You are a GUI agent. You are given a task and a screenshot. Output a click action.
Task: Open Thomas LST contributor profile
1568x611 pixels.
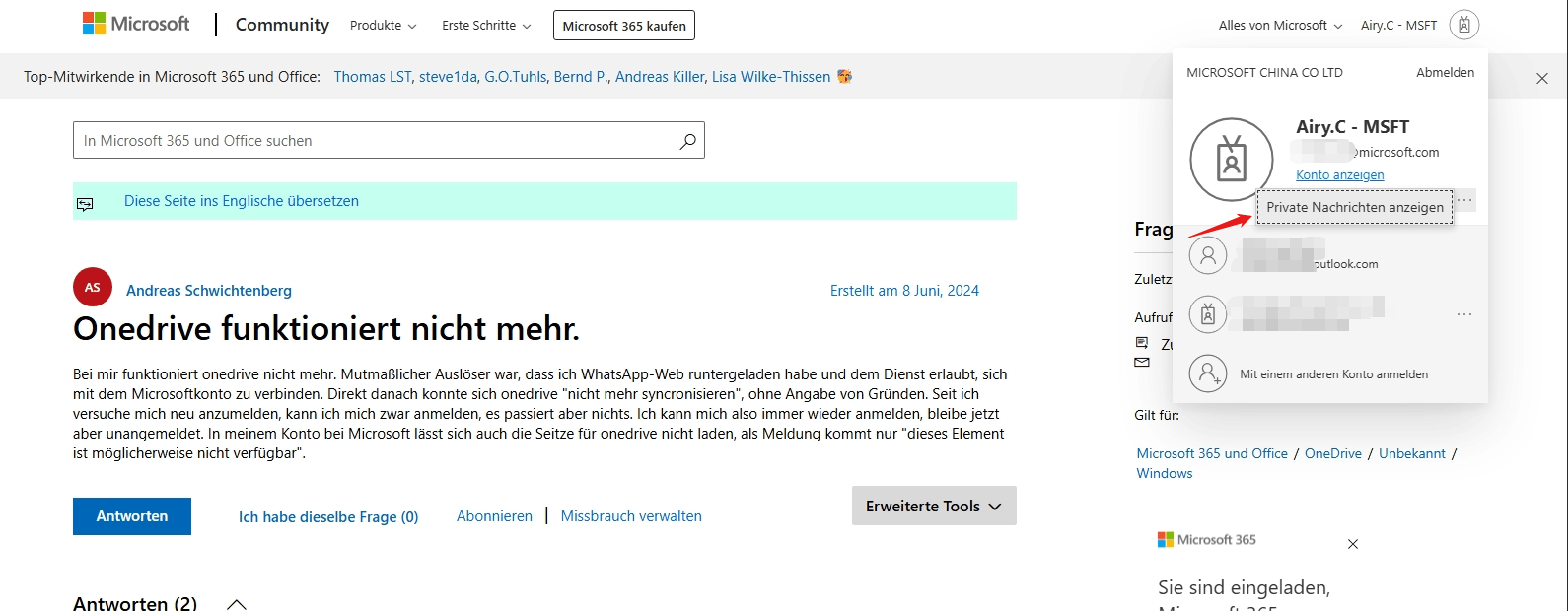(x=372, y=77)
